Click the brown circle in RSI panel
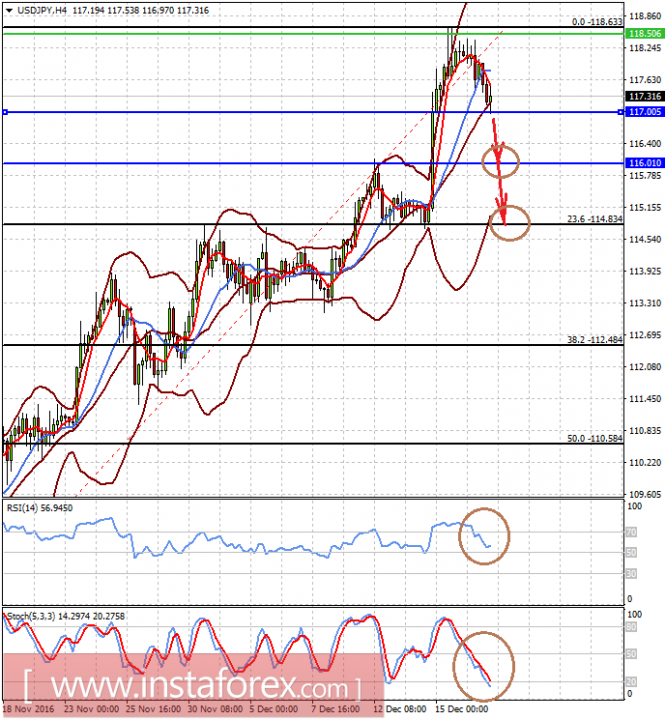Viewport: 665px width, 720px height. (x=484, y=536)
